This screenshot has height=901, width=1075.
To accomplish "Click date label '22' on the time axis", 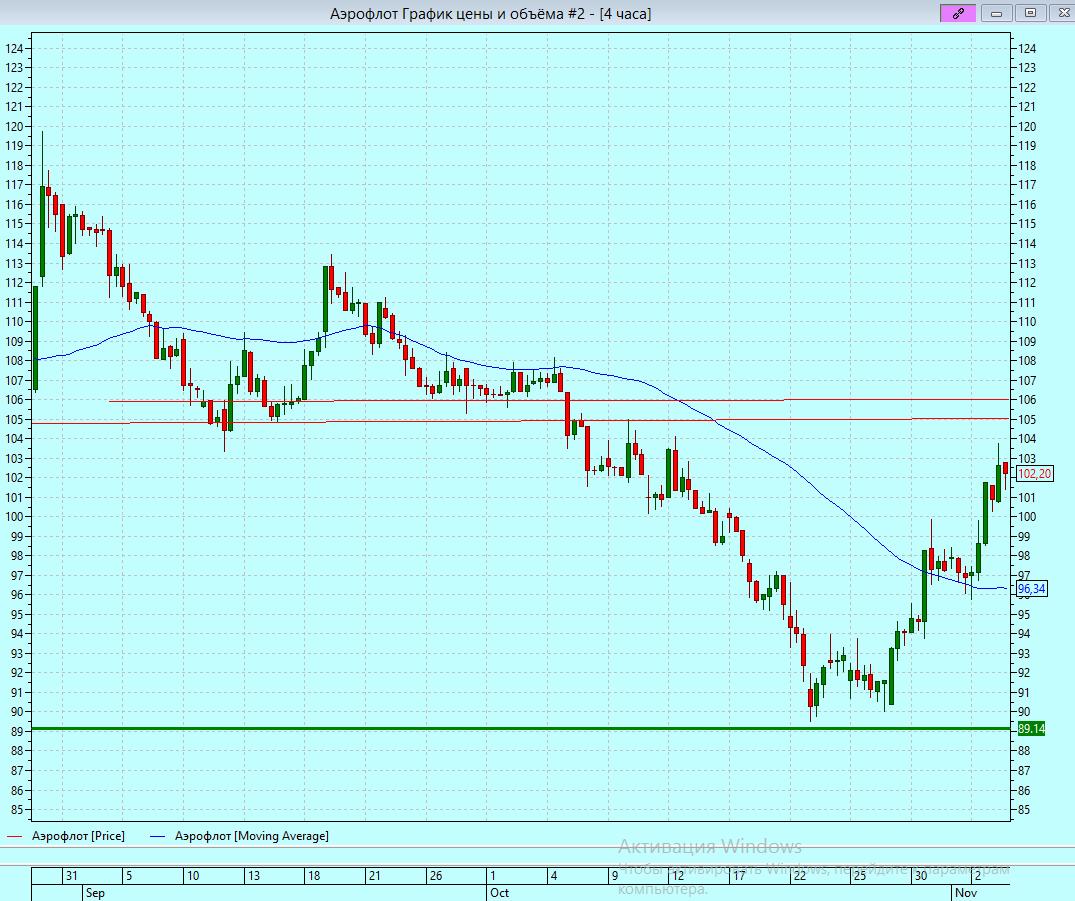I will [799, 876].
